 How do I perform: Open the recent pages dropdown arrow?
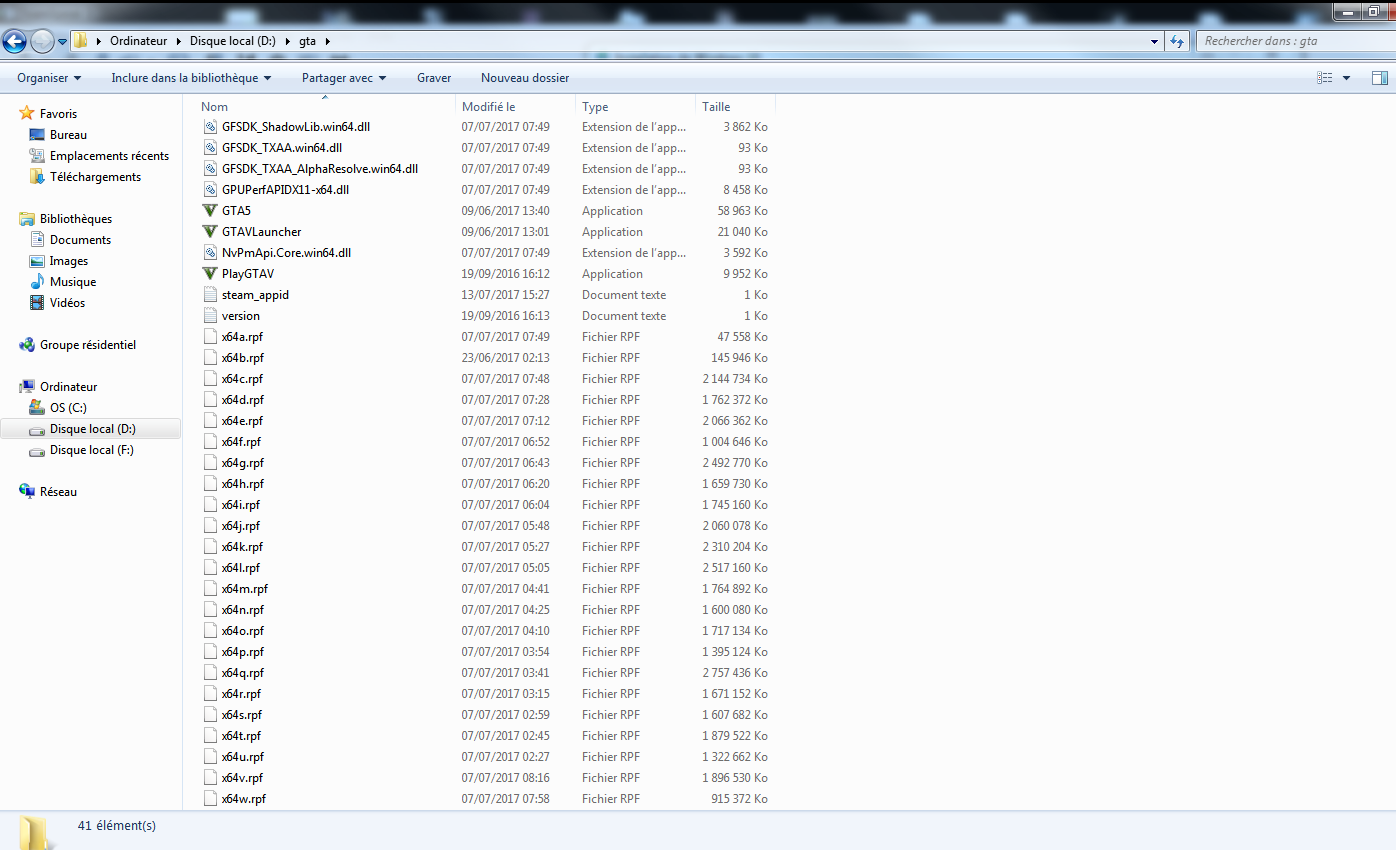[x=62, y=41]
